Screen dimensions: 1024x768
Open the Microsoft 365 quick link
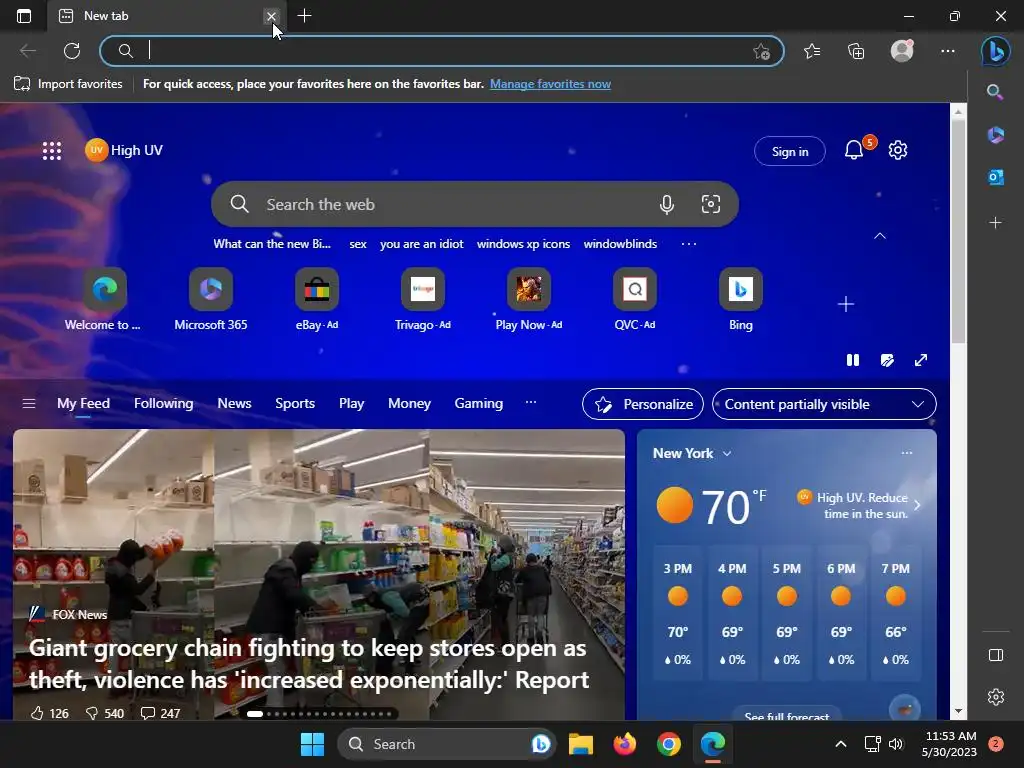(211, 300)
